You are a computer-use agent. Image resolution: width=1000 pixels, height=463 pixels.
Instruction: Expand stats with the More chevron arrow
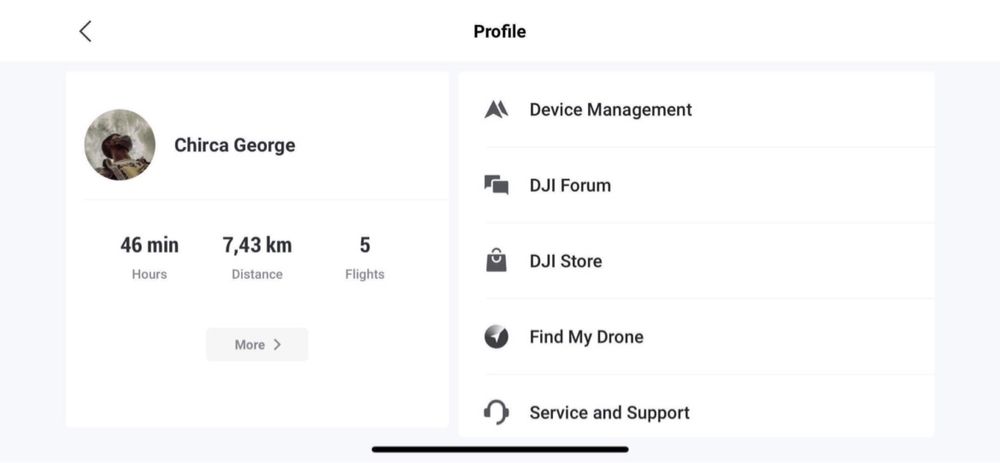tap(277, 345)
